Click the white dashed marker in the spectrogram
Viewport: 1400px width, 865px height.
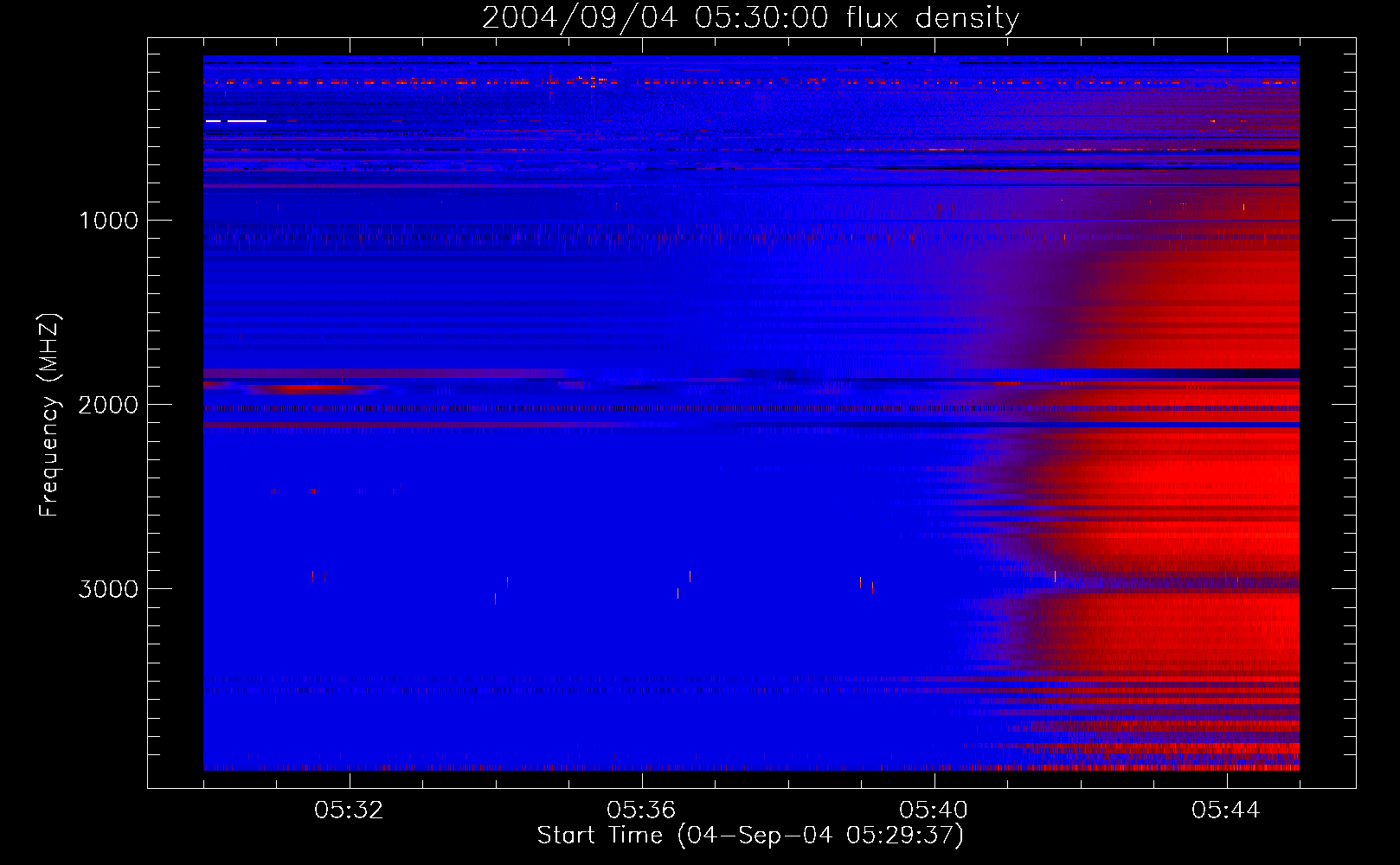[236, 122]
